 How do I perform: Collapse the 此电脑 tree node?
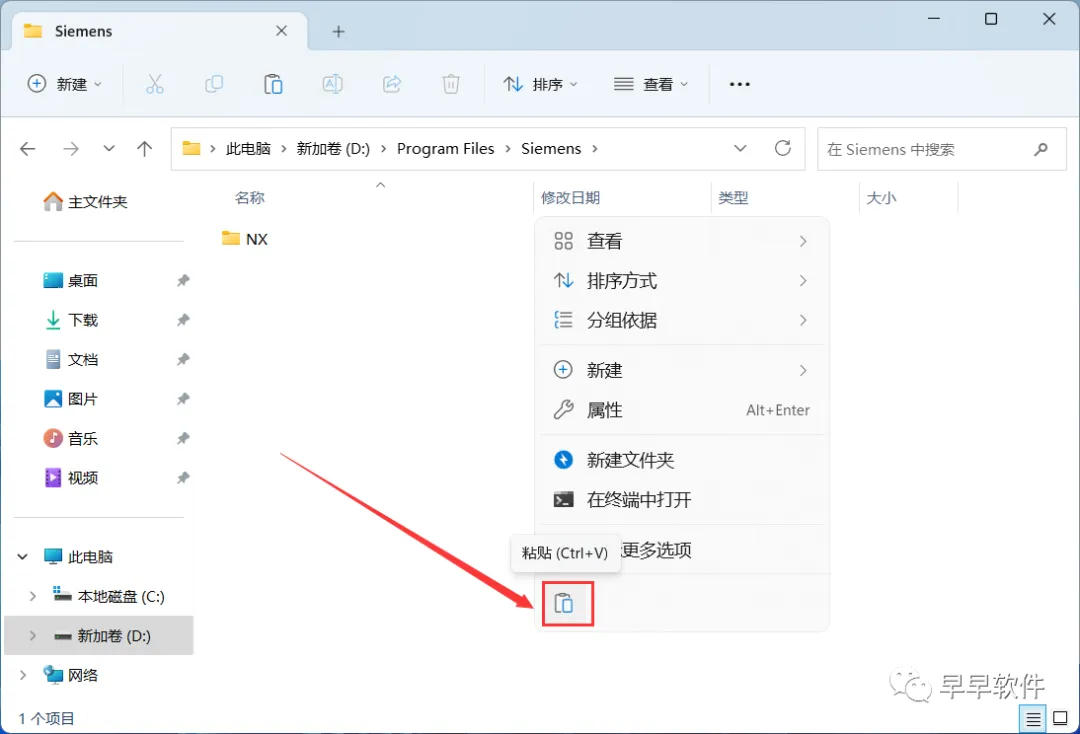[x=23, y=556]
